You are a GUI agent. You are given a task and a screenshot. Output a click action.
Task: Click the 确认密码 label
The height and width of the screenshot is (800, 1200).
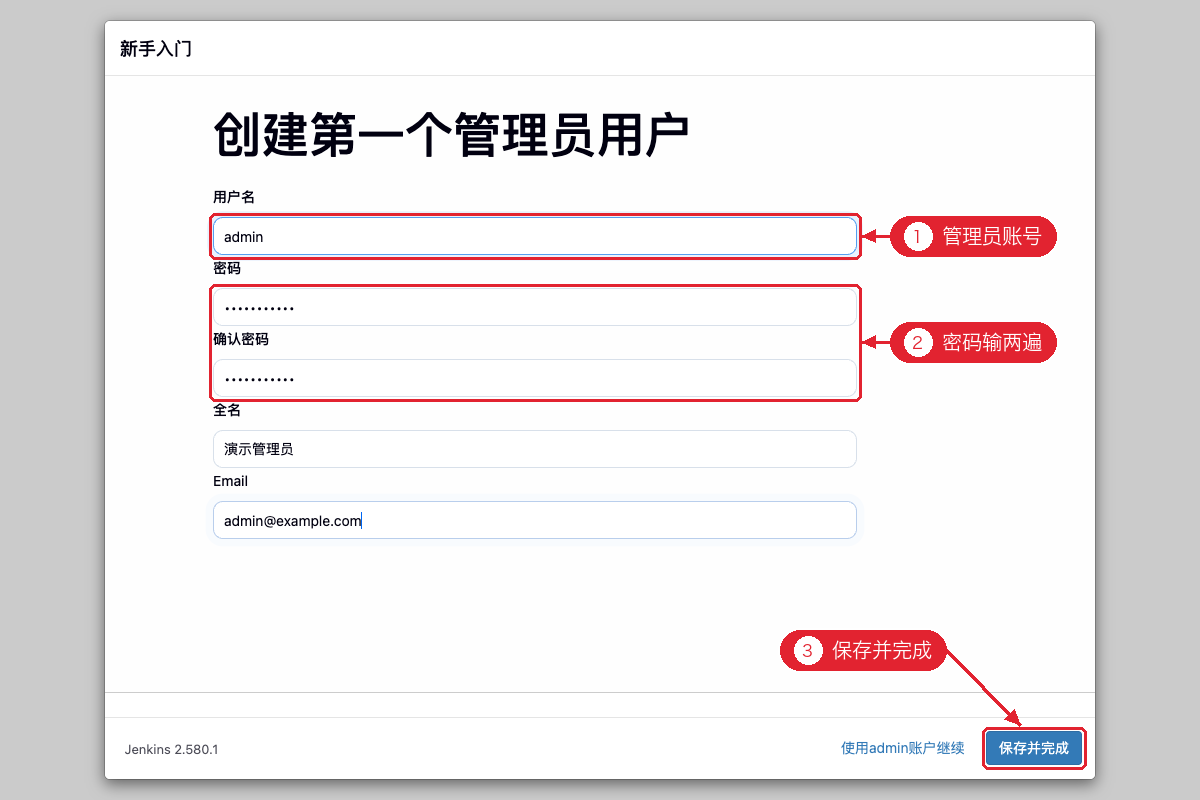point(241,339)
